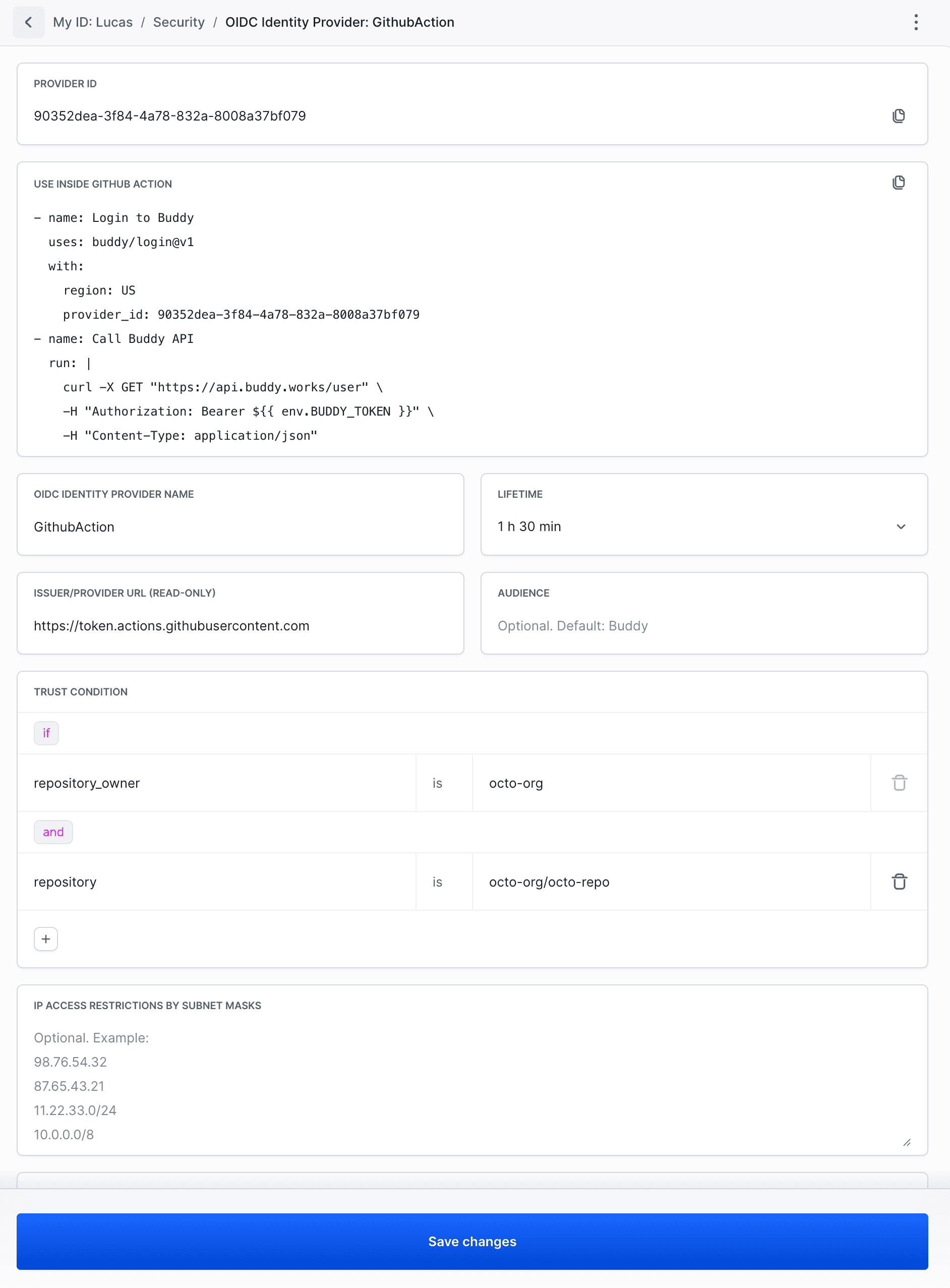Navigate back using the back arrow
The width and height of the screenshot is (950, 1288).
pos(29,22)
